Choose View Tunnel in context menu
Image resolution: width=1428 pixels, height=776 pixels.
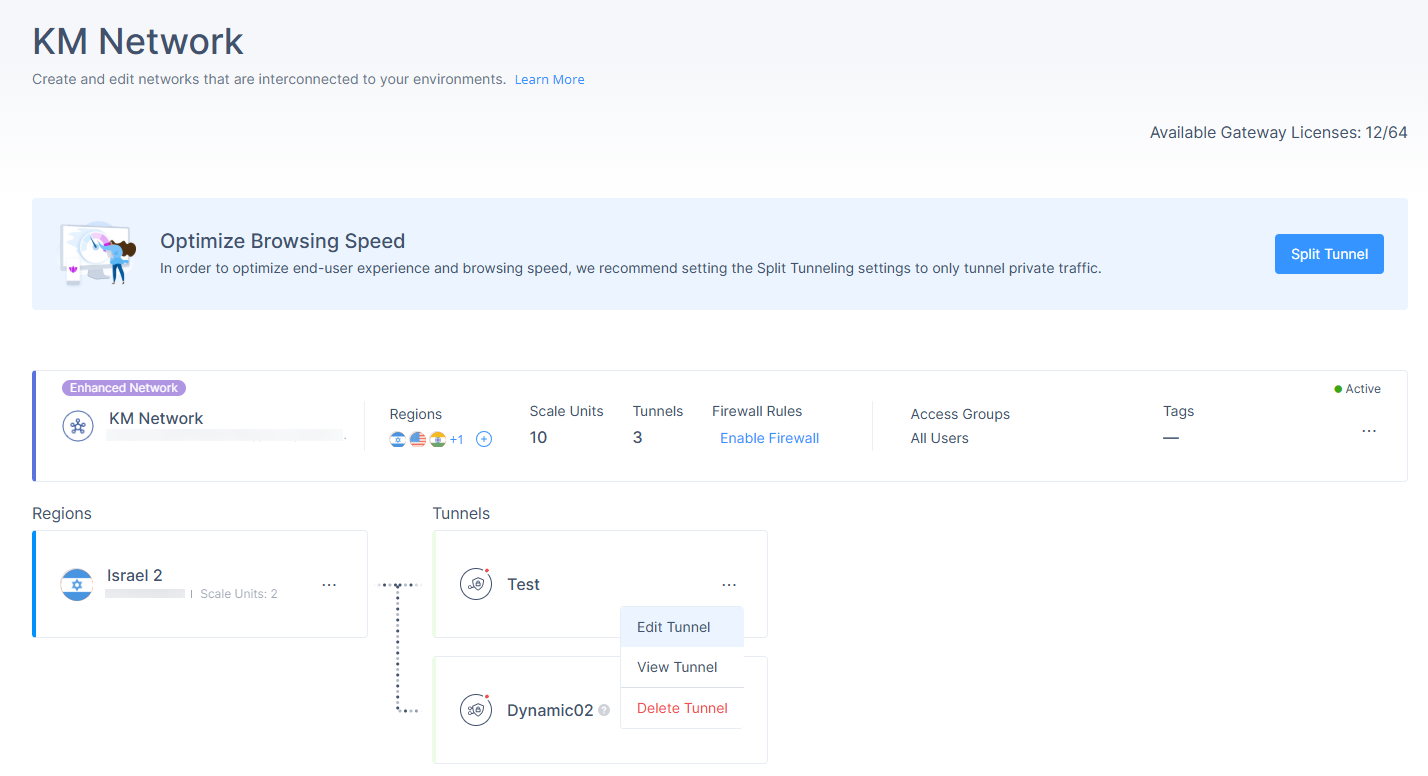pyautogui.click(x=677, y=667)
